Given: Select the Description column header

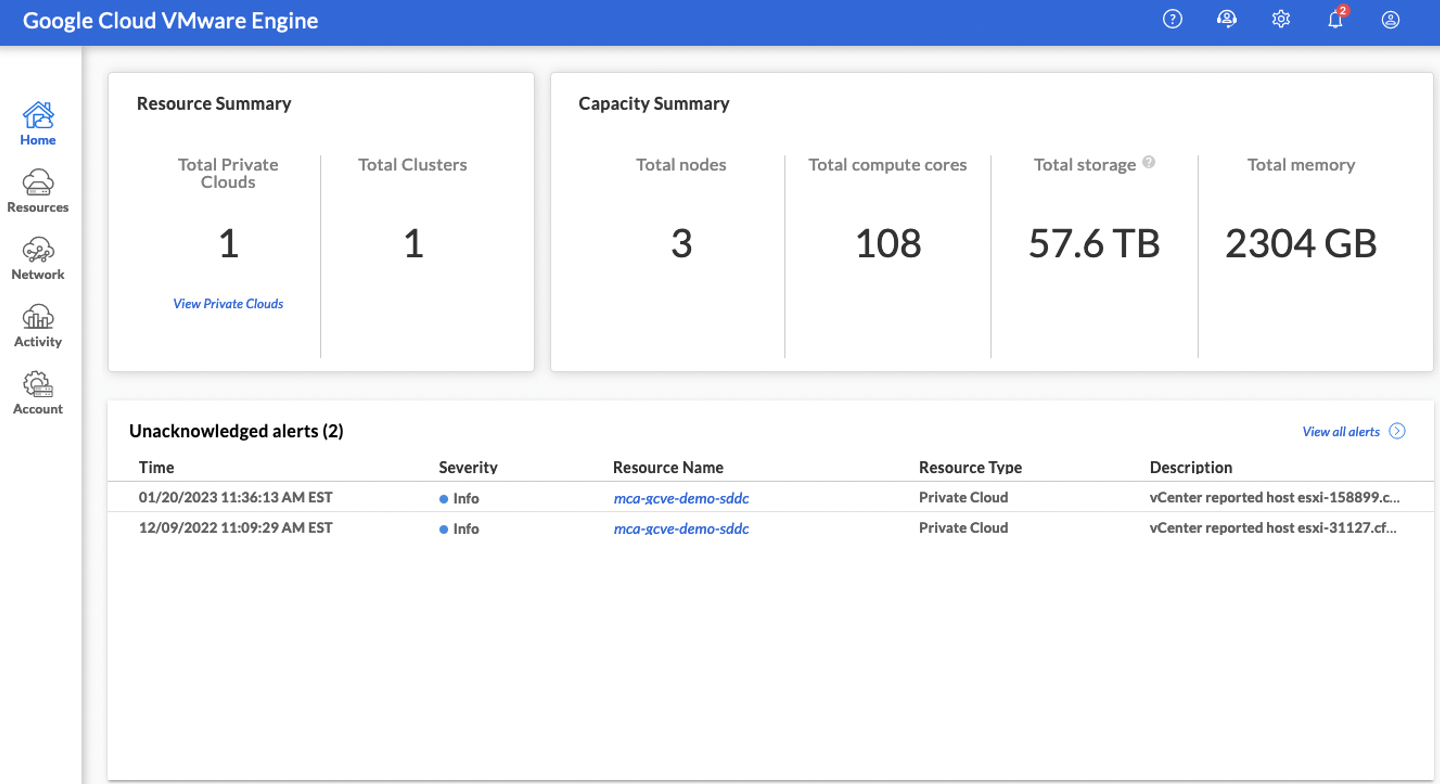Looking at the screenshot, I should pyautogui.click(x=1191, y=467).
